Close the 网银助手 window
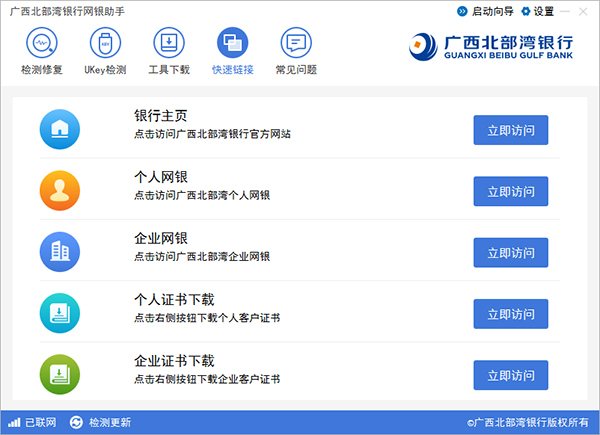Viewport: 600px width, 435px height. pyautogui.click(x=583, y=11)
